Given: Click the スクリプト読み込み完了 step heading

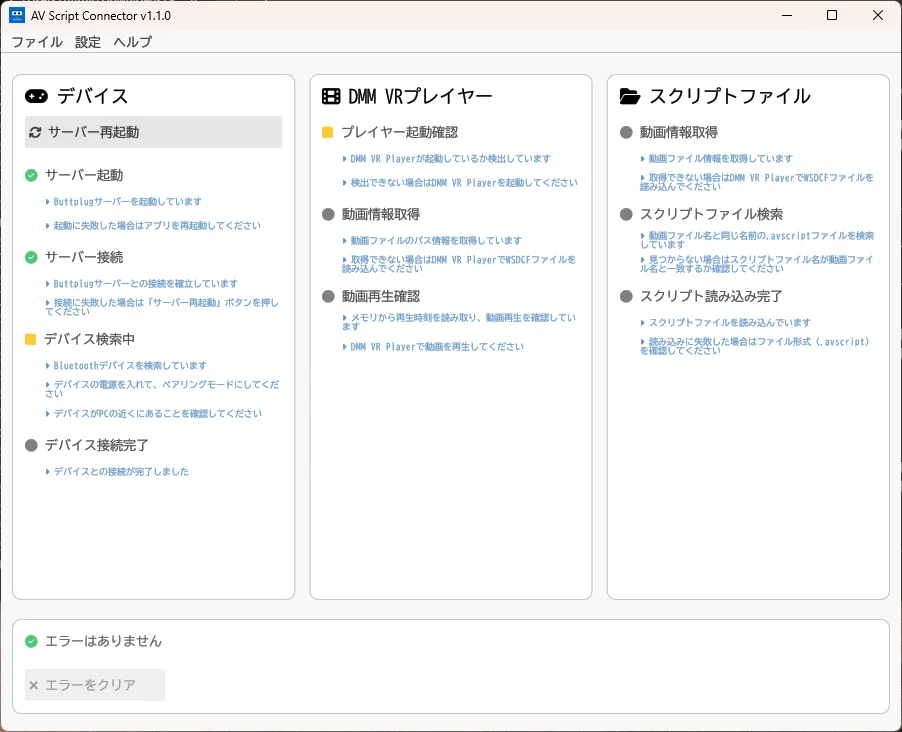Looking at the screenshot, I should (x=712, y=296).
